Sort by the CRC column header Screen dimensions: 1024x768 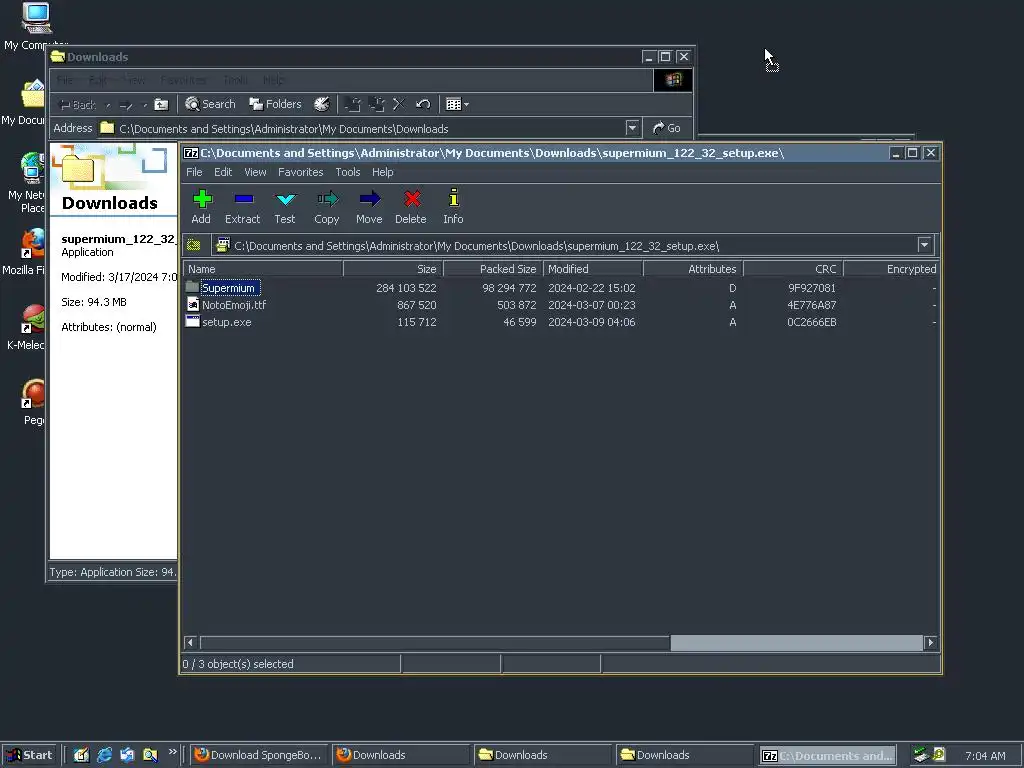(x=793, y=269)
